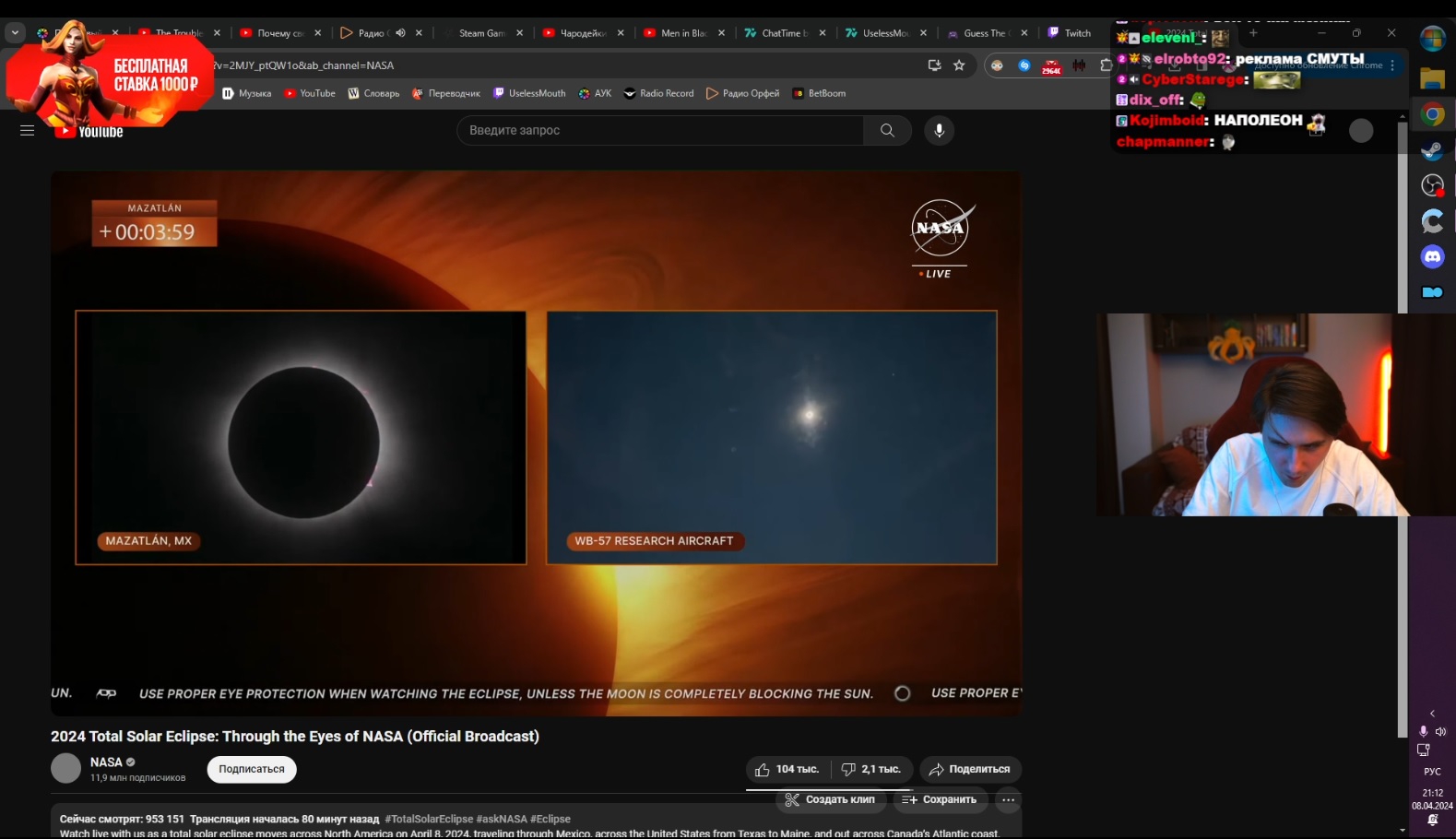Click the YouTube search magnifier button
Screen dimensions: 1456x839
887,131
